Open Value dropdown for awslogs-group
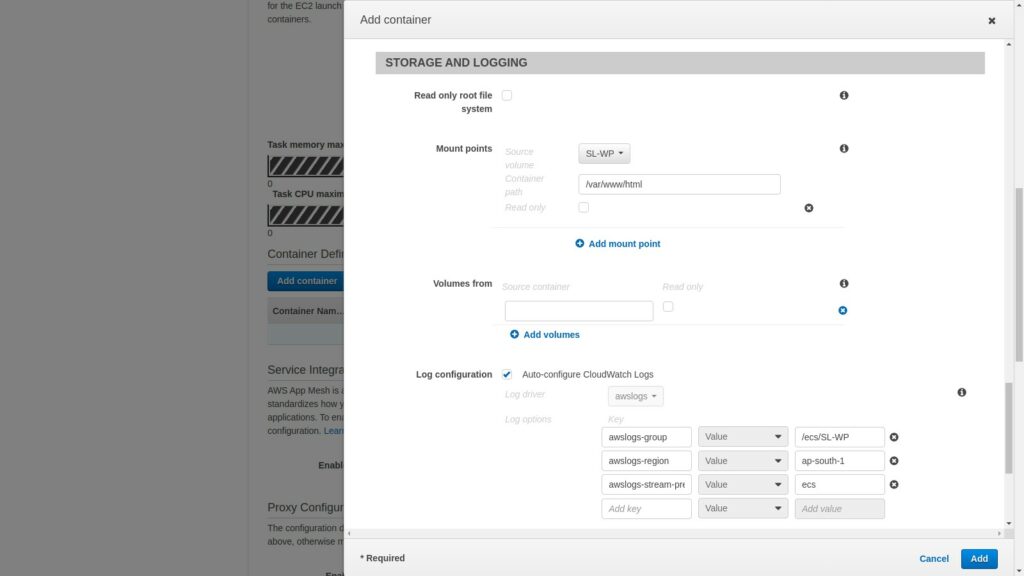1024x576 pixels. click(x=743, y=437)
